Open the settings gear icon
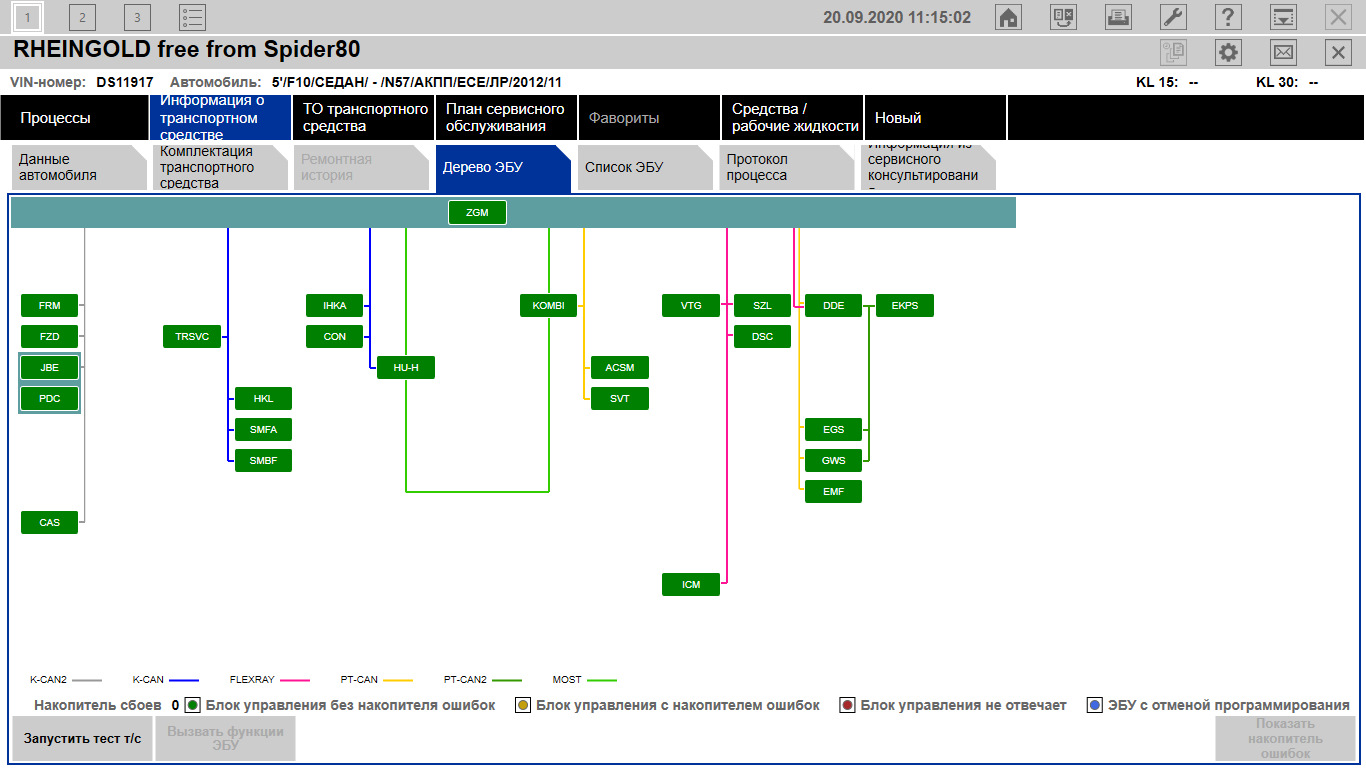 pos(1228,52)
